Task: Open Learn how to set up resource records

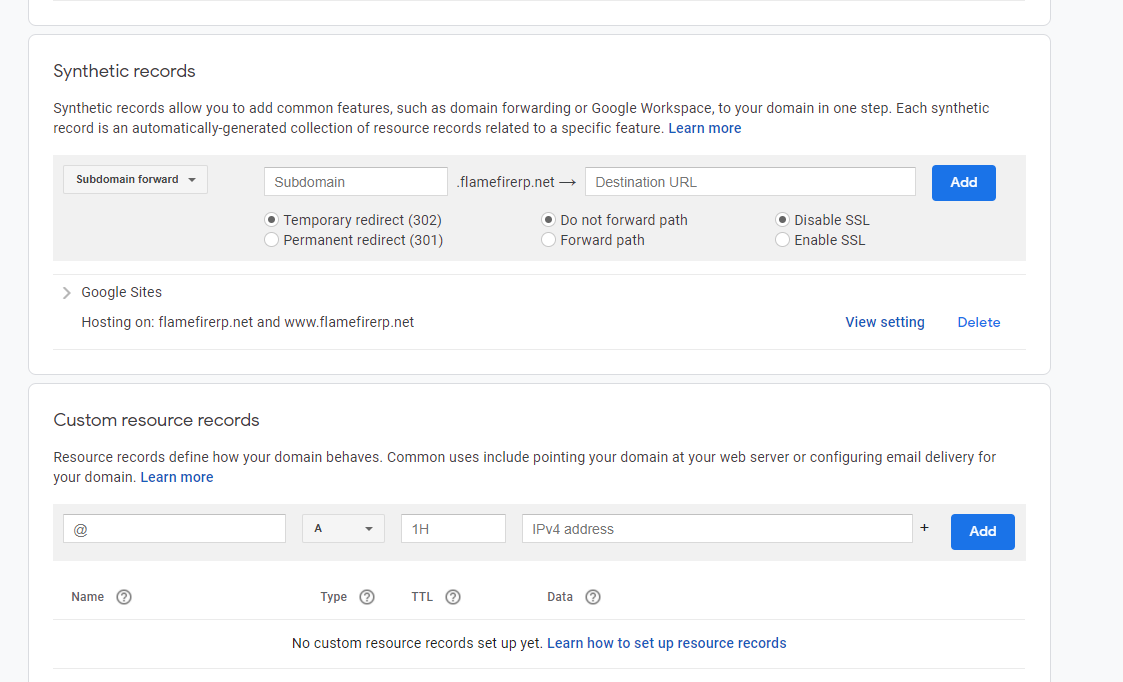Action: pos(666,643)
